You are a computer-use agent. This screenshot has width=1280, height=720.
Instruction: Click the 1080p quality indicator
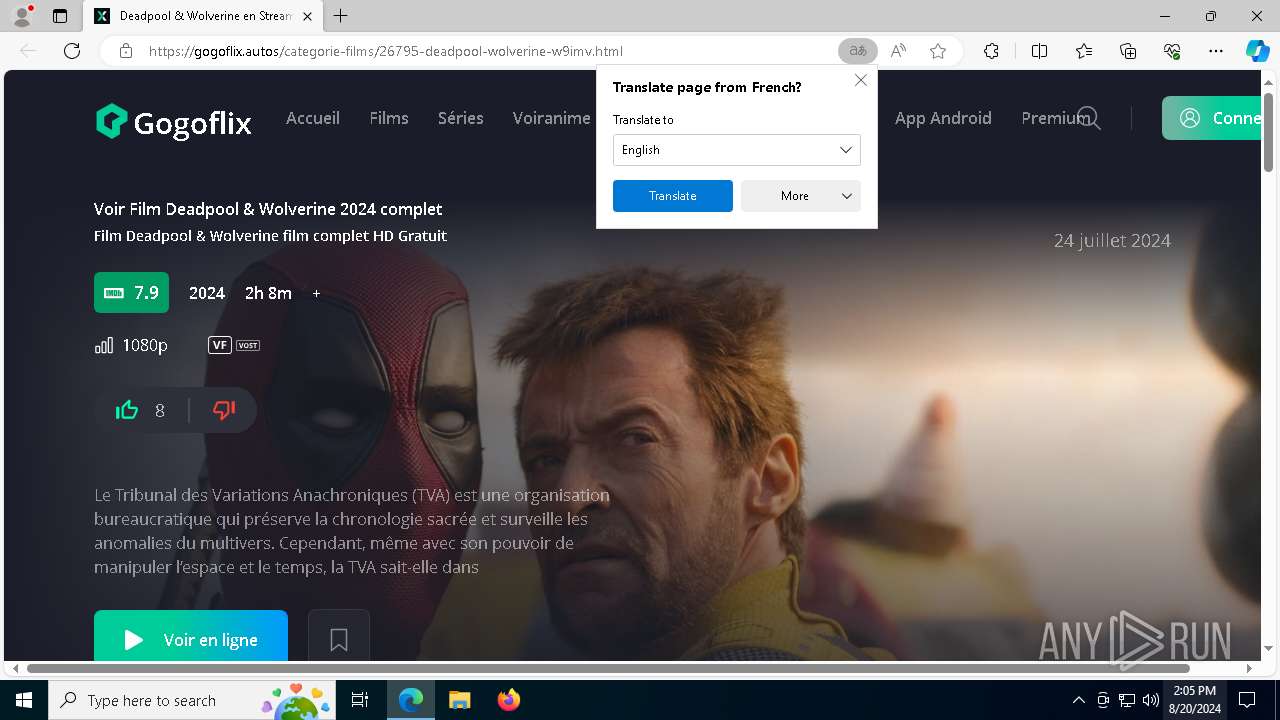[131, 345]
